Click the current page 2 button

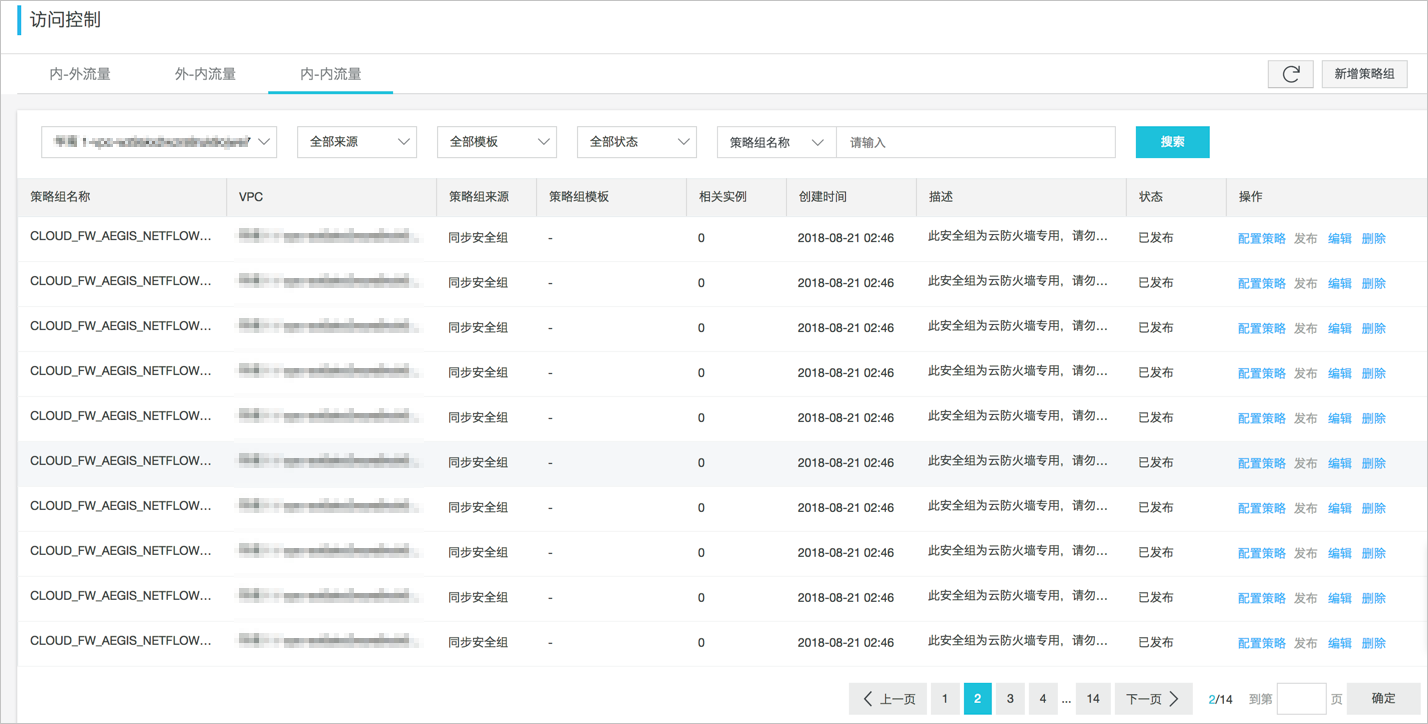(x=978, y=699)
